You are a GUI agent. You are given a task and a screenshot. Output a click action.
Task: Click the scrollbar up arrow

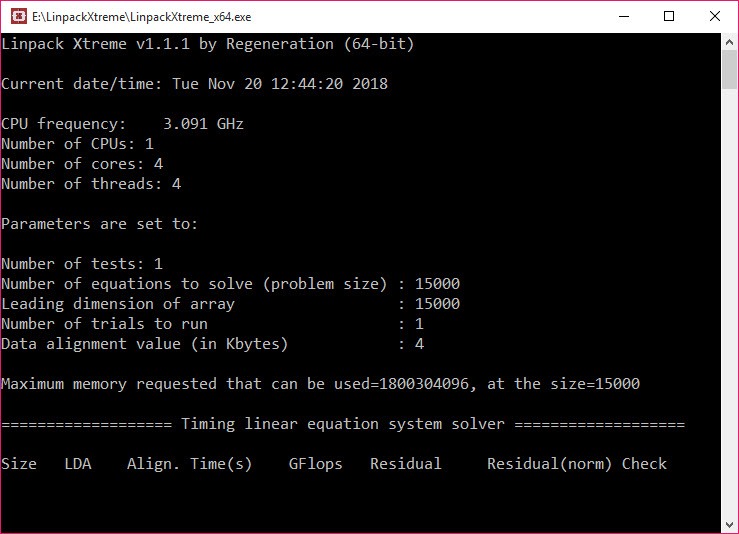click(x=730, y=42)
